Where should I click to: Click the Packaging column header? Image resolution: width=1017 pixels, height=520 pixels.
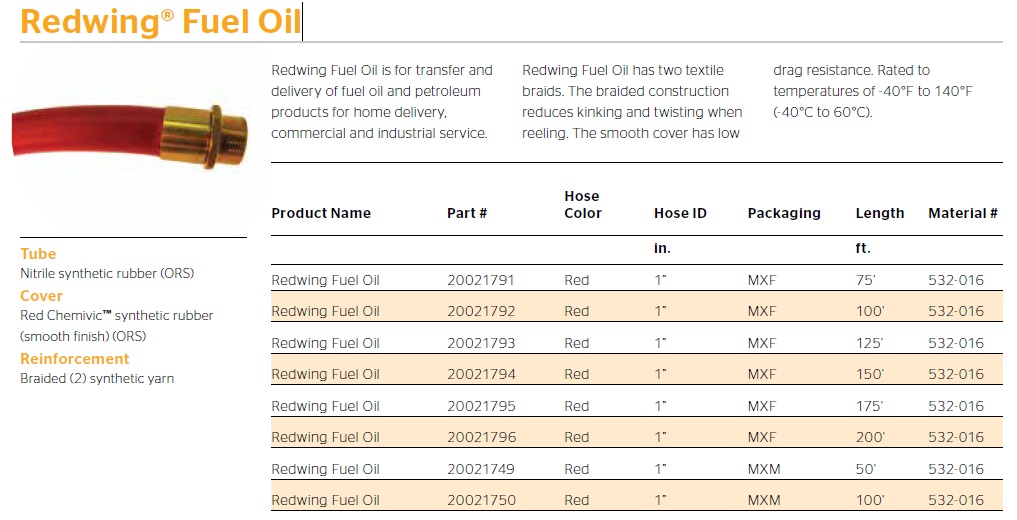784,213
